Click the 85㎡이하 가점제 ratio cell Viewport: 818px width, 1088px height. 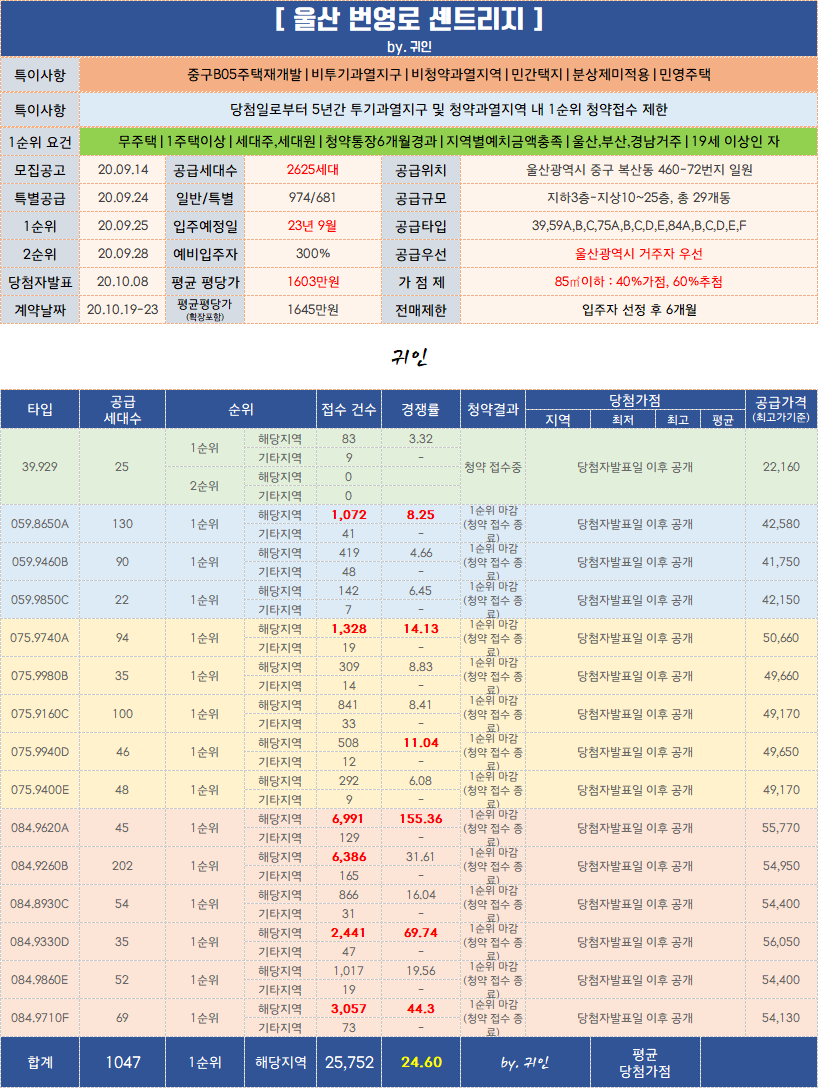point(639,282)
